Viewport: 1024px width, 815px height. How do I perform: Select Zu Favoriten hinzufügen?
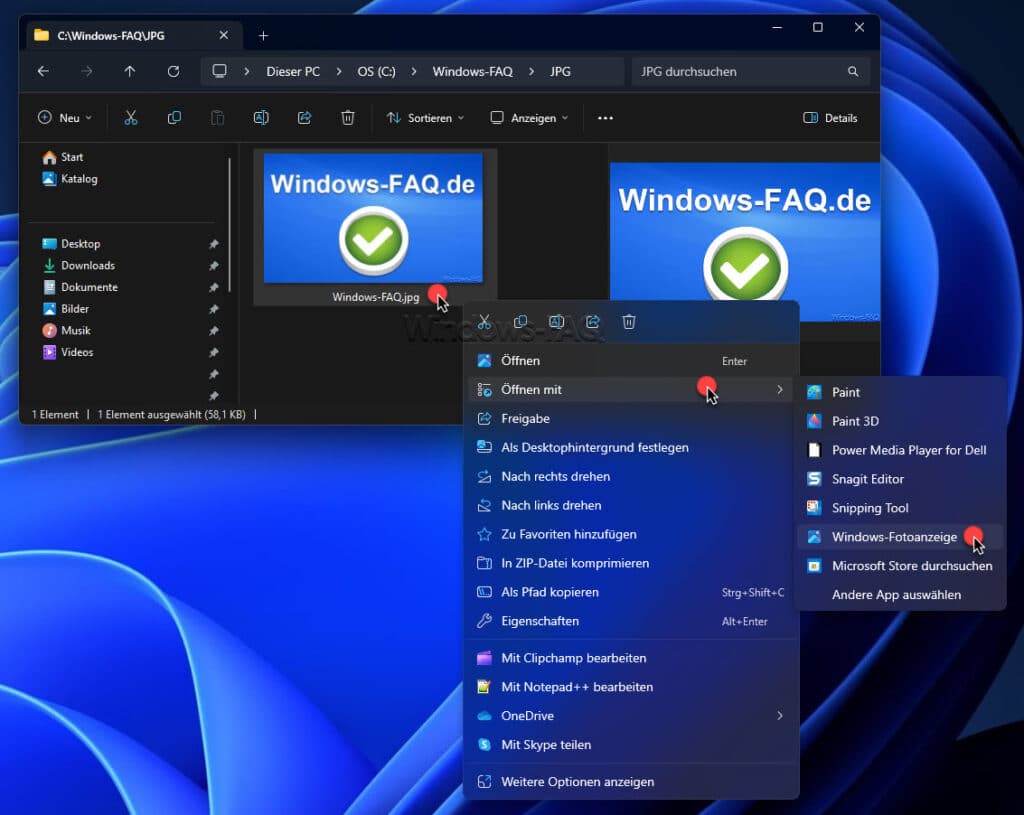(631, 534)
